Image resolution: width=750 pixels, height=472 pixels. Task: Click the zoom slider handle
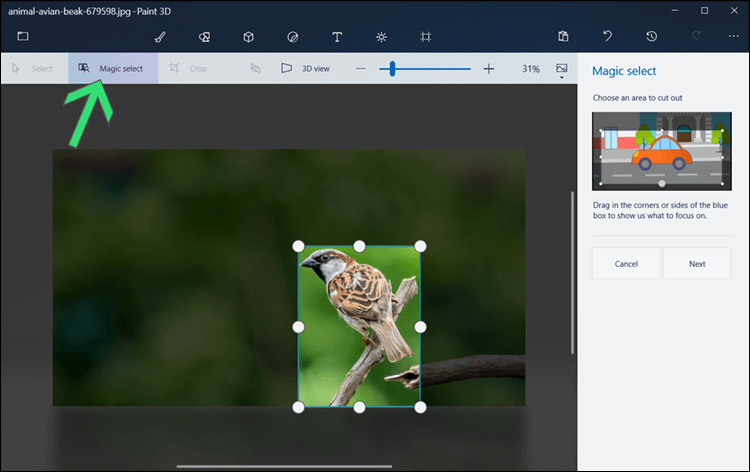(392, 69)
